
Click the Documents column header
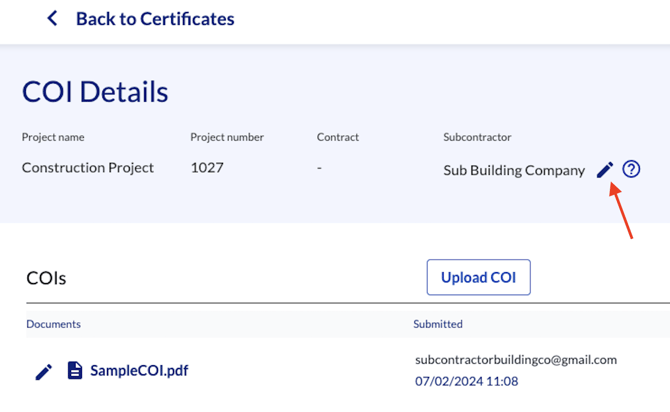(53, 324)
